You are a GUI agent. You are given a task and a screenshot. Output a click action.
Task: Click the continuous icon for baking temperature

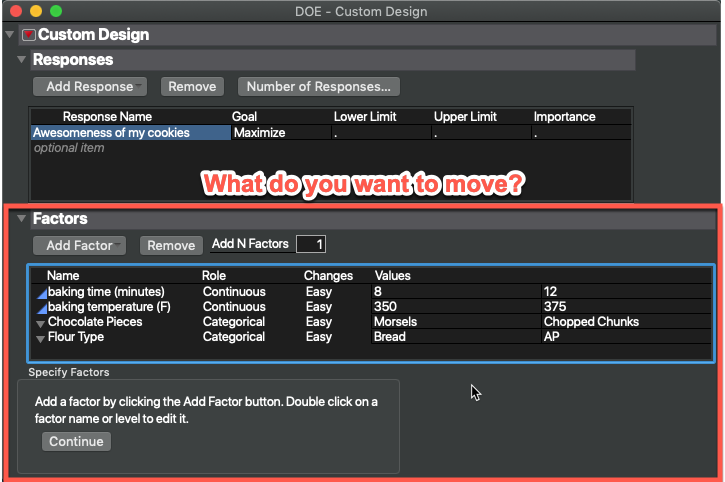point(42,308)
